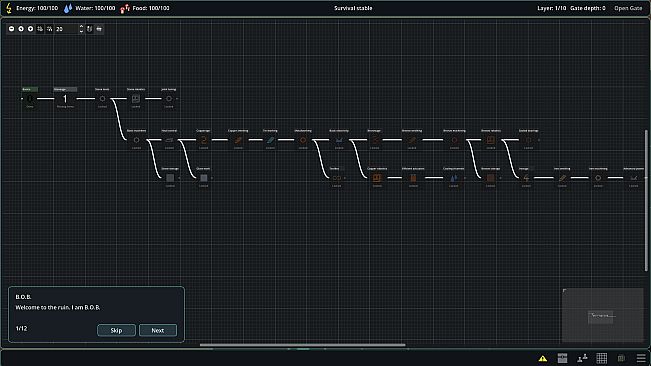Toggle grid display in graph toolbar
This screenshot has width=651, height=366.
click(x=40, y=29)
